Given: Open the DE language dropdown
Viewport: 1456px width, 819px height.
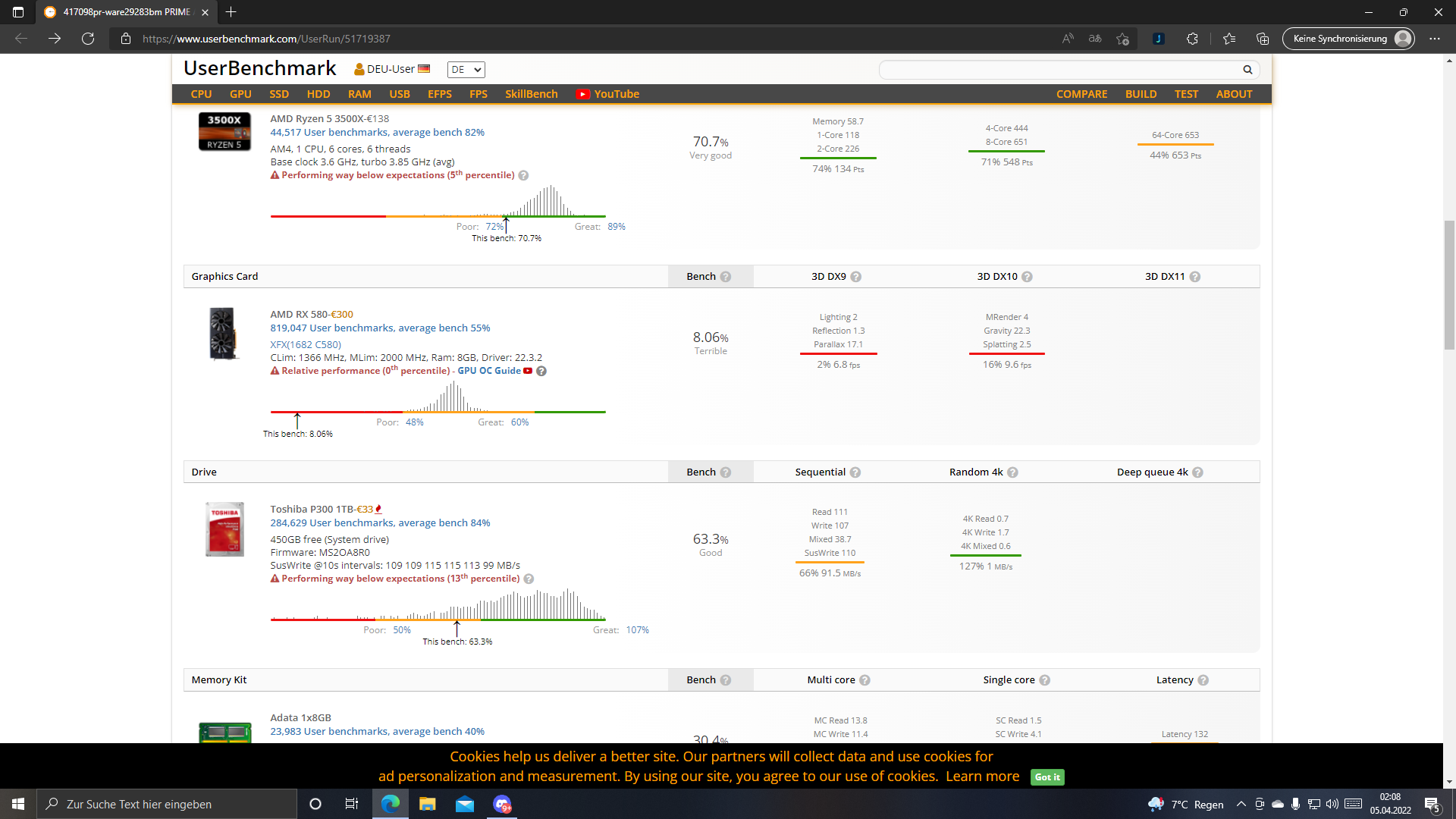Looking at the screenshot, I should [x=466, y=70].
